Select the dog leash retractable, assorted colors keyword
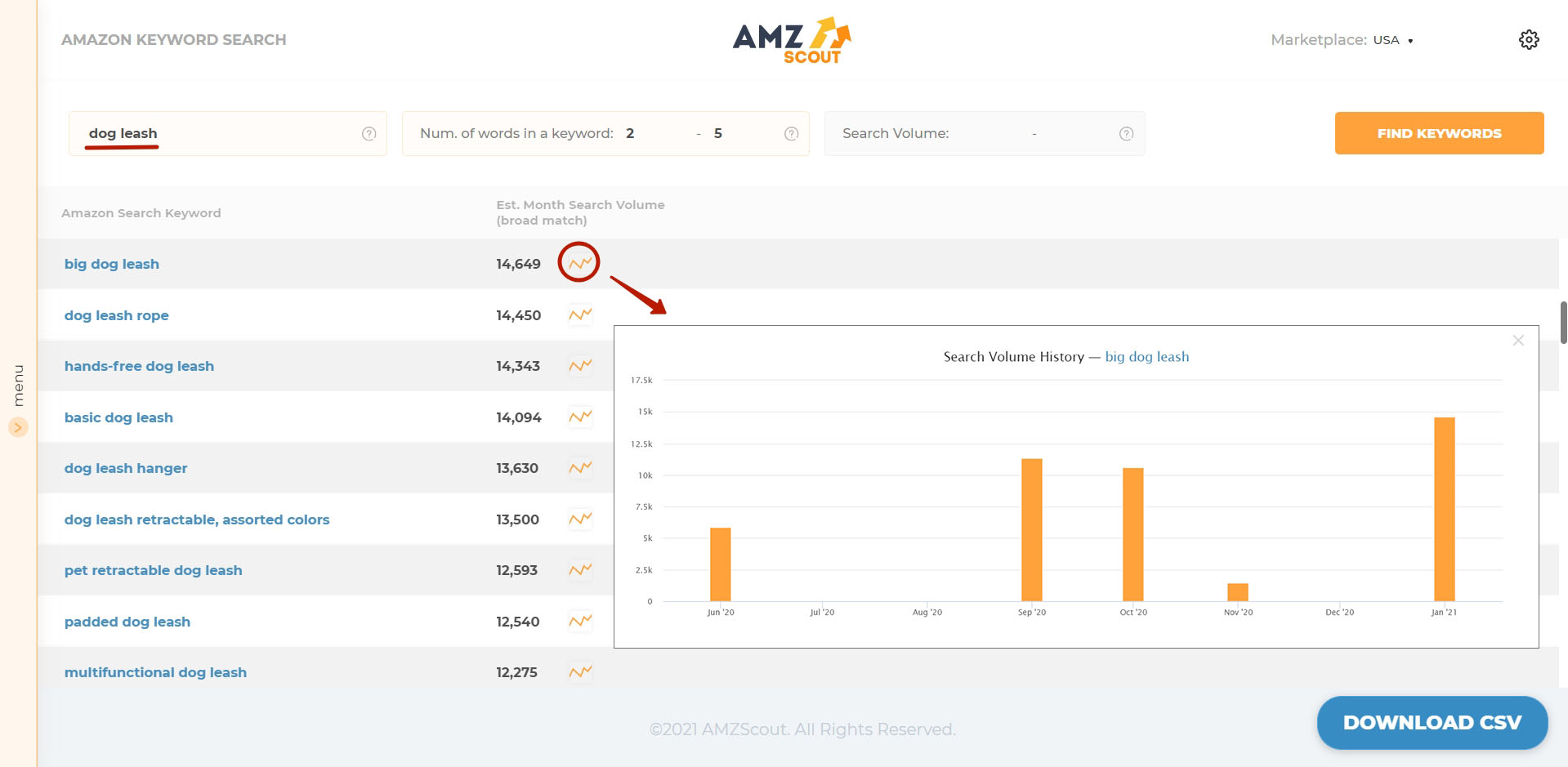The width and height of the screenshot is (1568, 767). tap(197, 519)
